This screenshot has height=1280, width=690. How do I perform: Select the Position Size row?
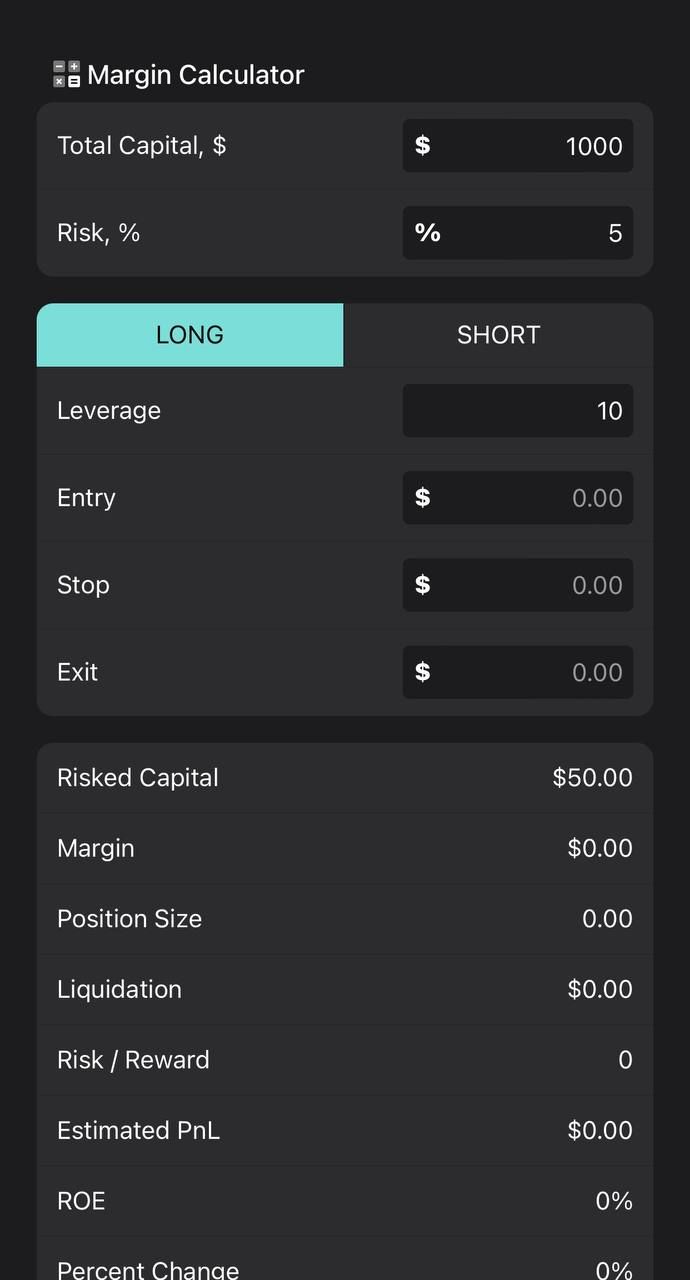[345, 918]
